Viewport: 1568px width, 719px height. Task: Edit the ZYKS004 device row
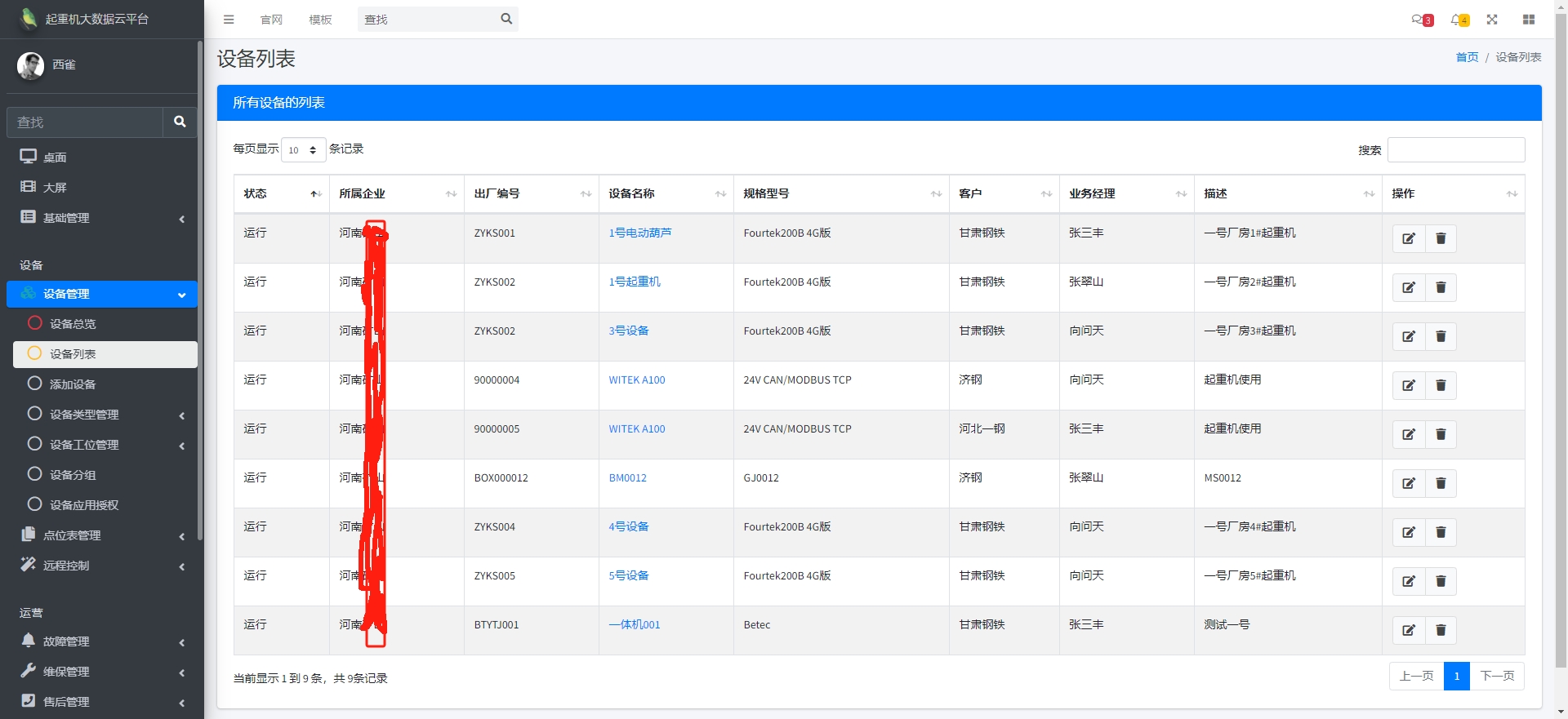(x=1409, y=532)
